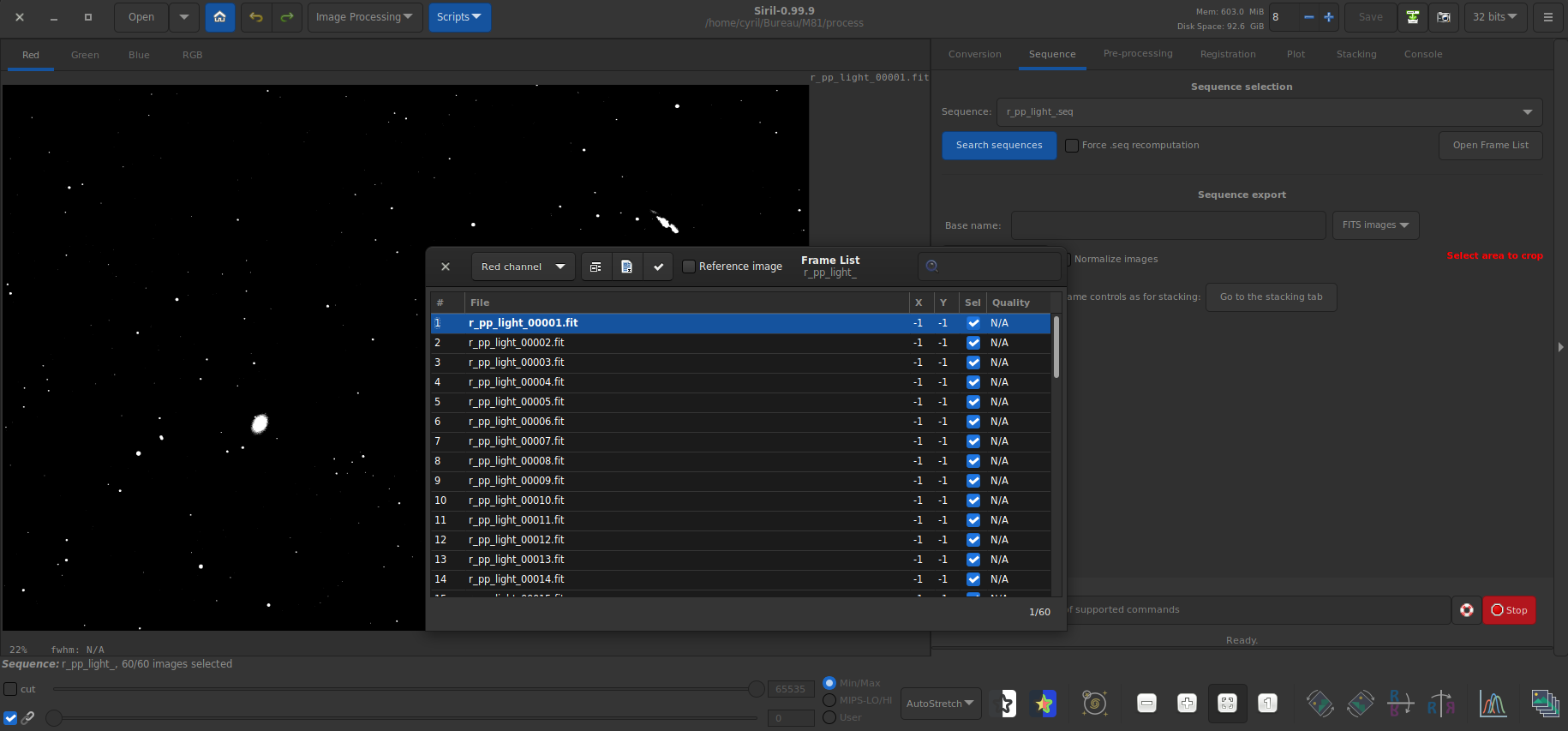Switch to the Registration tab
The width and height of the screenshot is (1568, 731).
(x=1227, y=54)
